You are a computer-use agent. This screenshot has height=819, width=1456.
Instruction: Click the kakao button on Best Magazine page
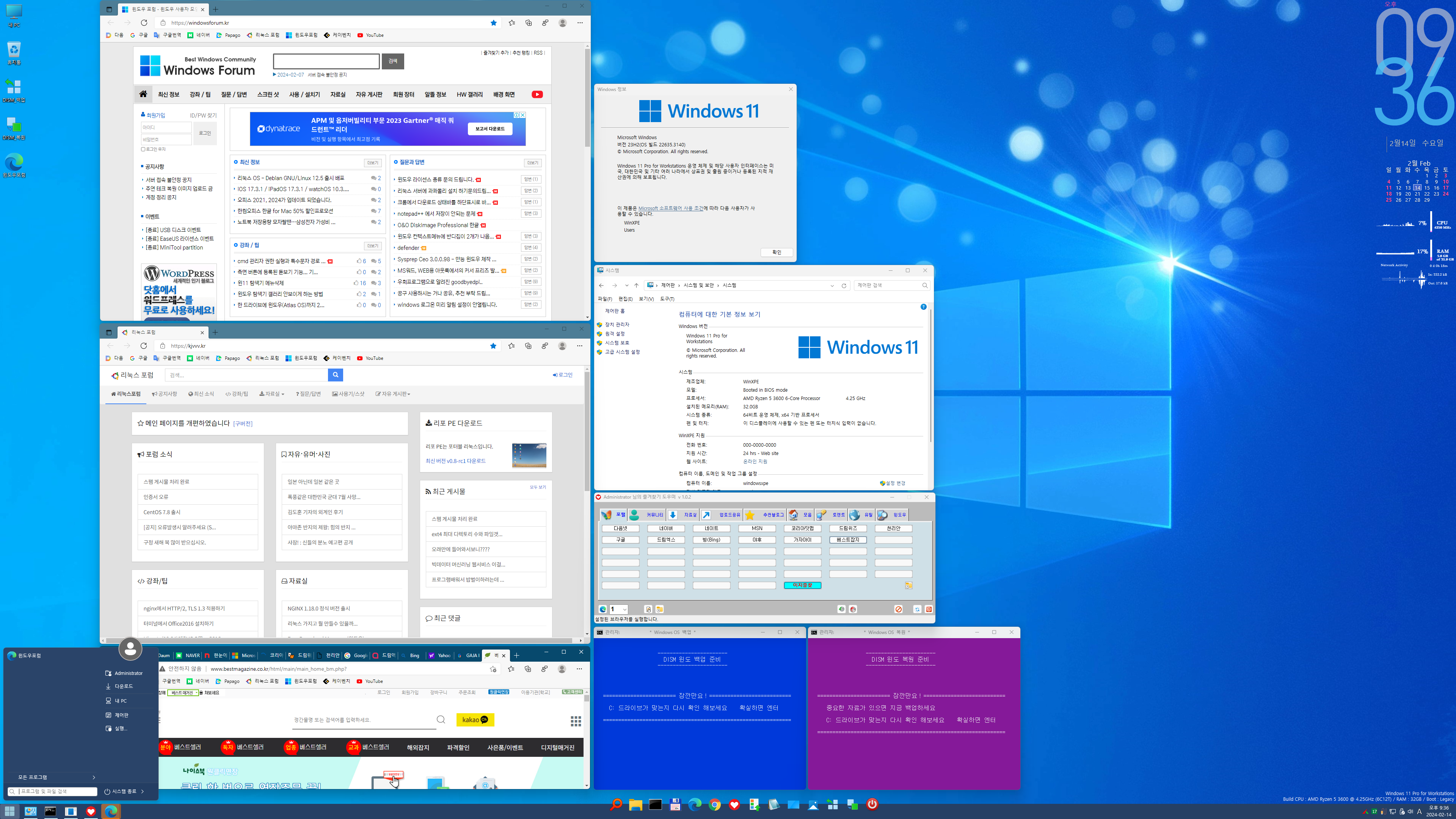[x=475, y=720]
